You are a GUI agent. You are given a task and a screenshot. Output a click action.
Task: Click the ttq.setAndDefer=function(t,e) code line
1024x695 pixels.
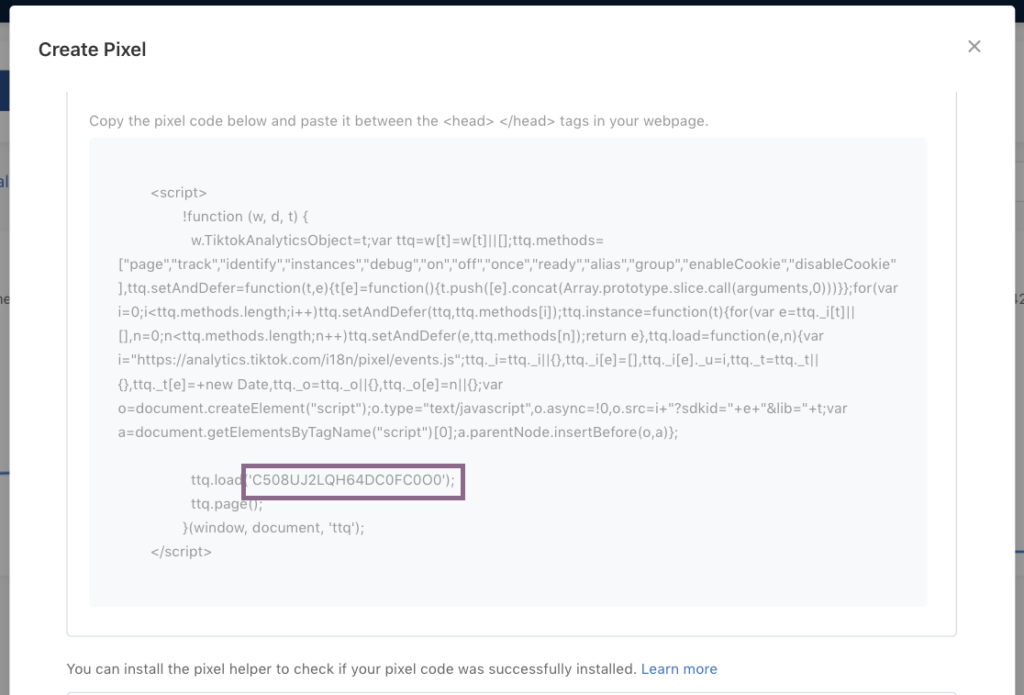[508, 288]
